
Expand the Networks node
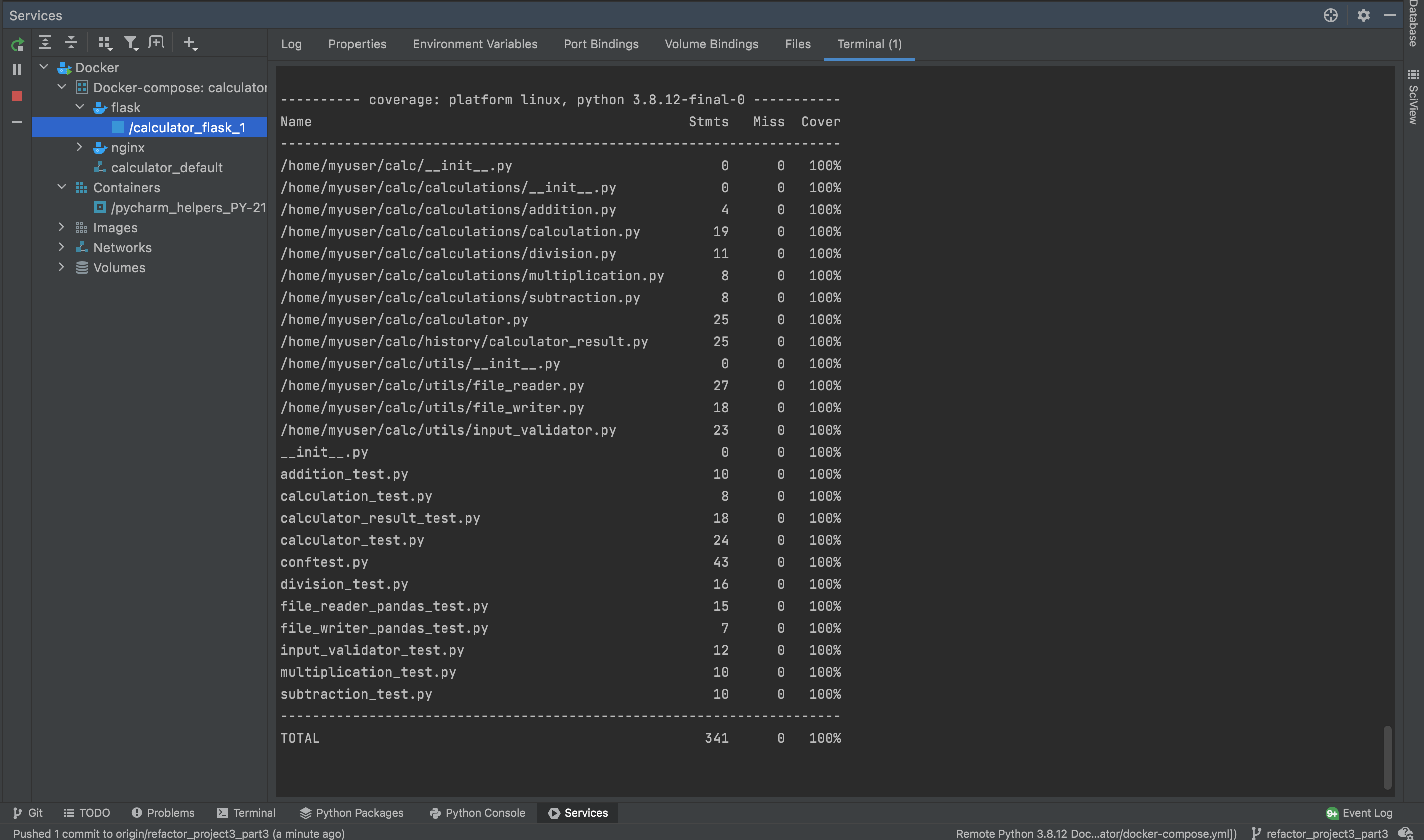(x=61, y=247)
